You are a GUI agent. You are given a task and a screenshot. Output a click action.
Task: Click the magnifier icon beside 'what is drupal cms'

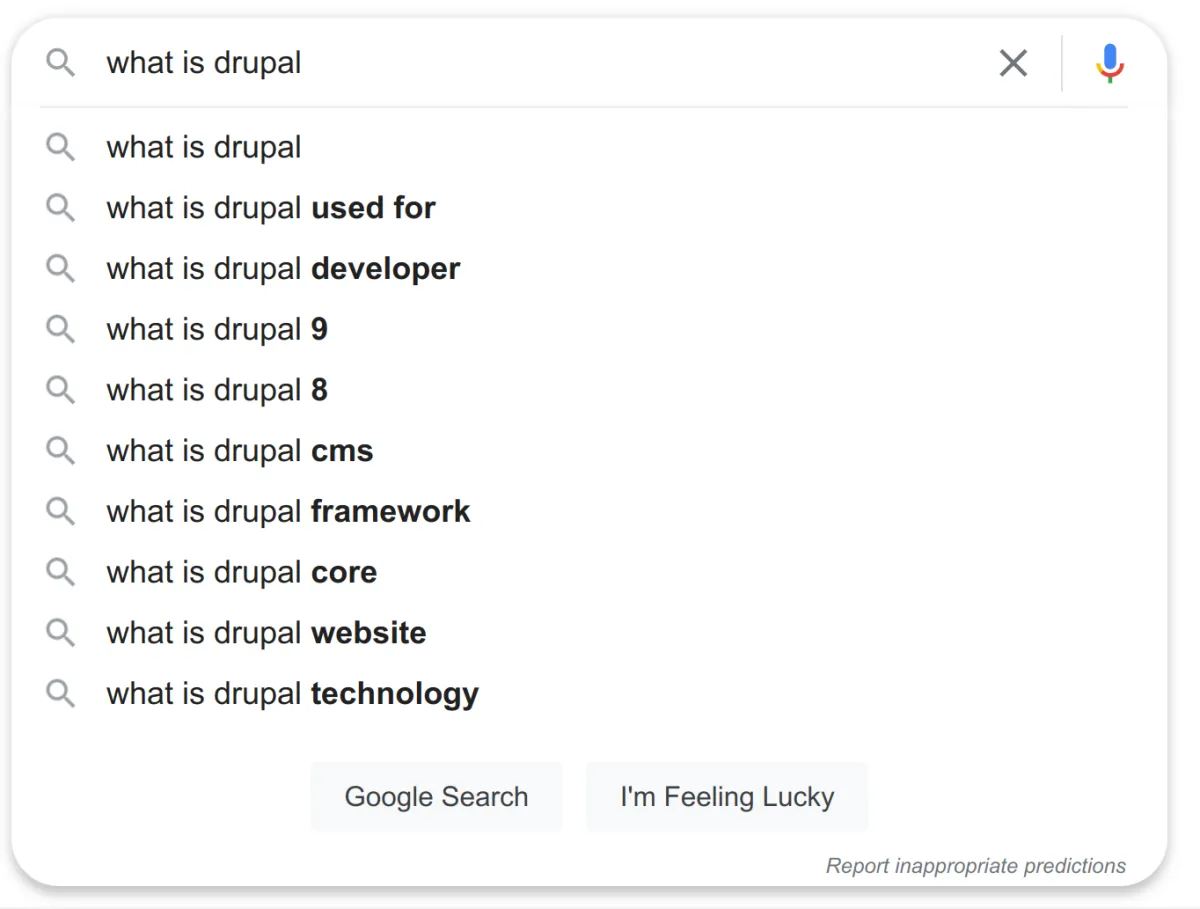click(61, 451)
